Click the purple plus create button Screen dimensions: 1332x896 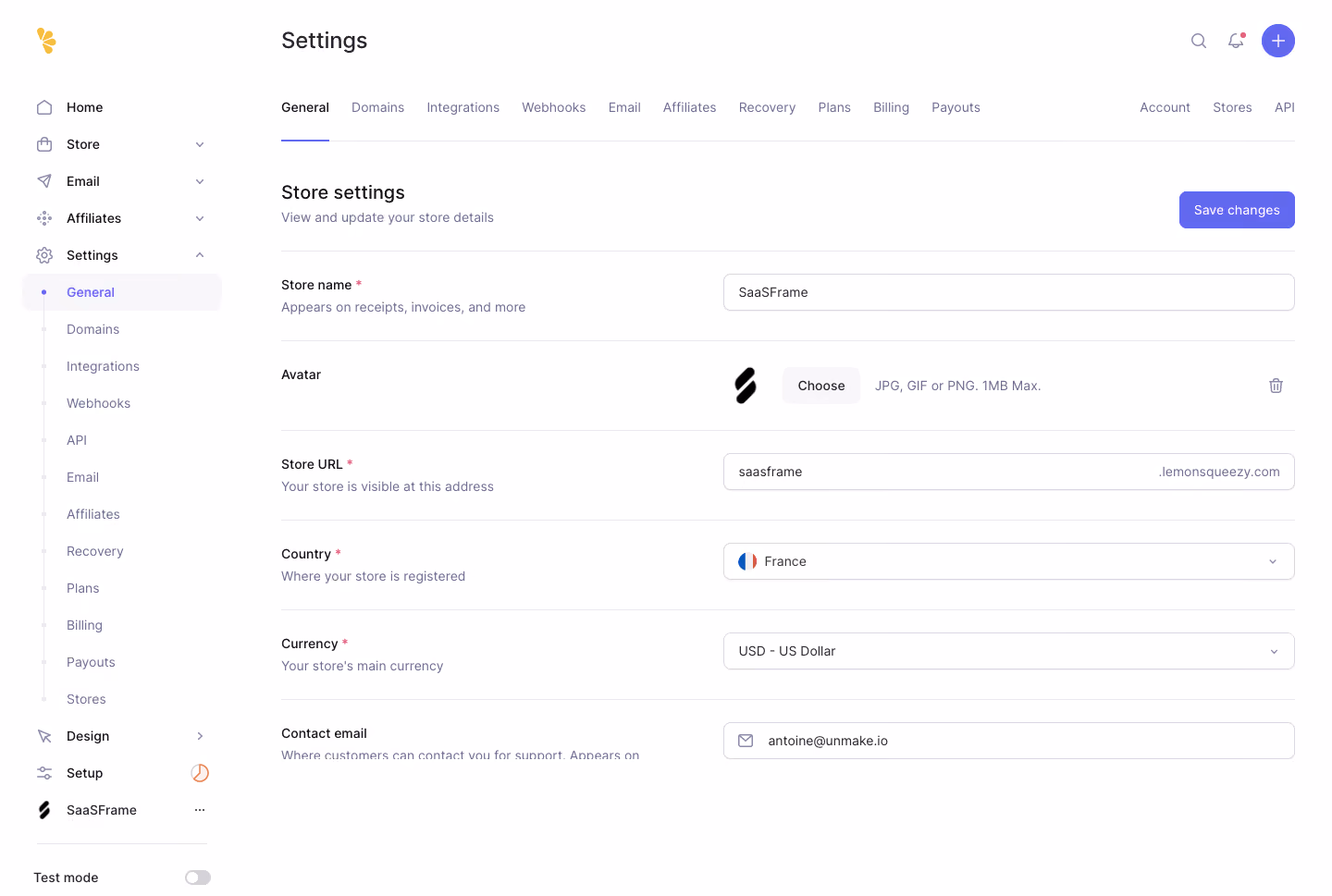[1278, 41]
